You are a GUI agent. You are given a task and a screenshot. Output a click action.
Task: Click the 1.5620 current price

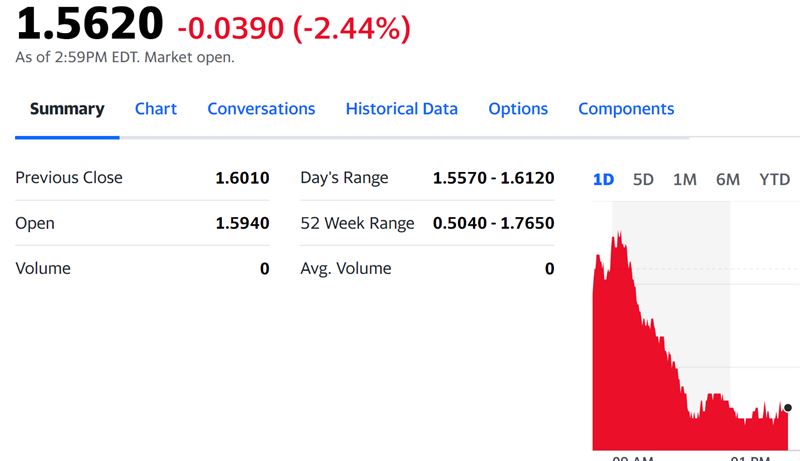pos(89,23)
